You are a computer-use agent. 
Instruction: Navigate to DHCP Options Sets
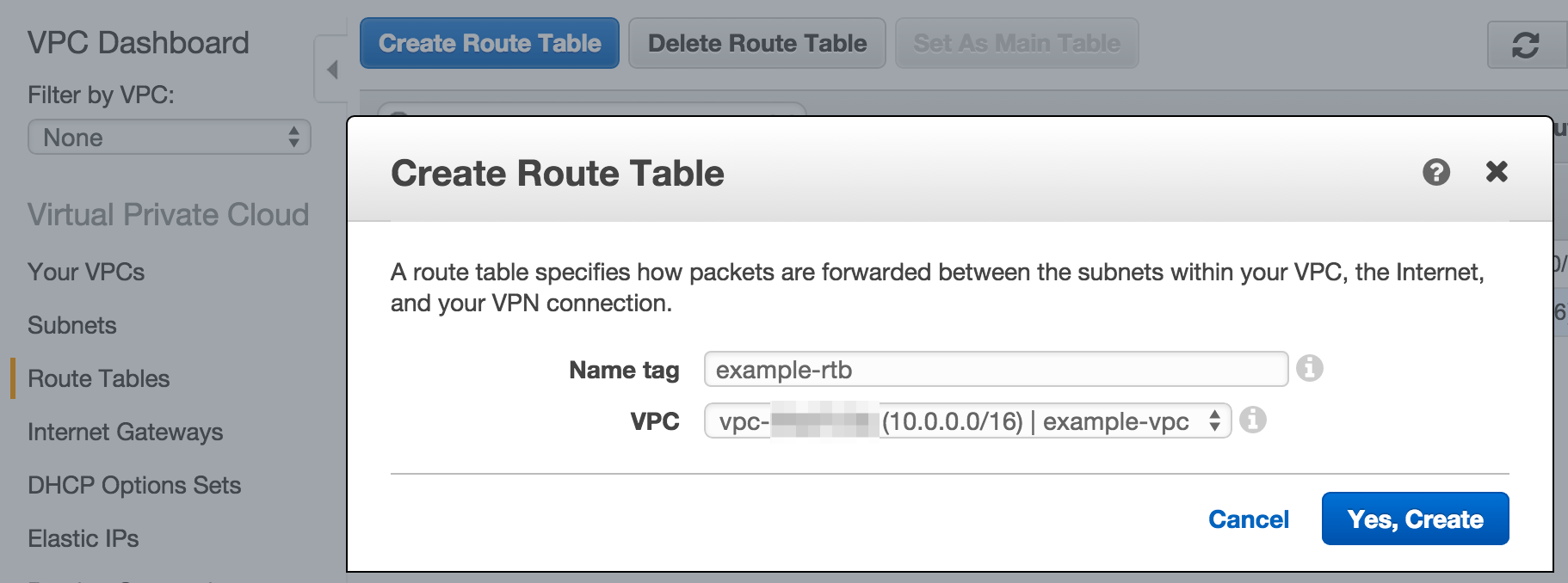point(133,485)
